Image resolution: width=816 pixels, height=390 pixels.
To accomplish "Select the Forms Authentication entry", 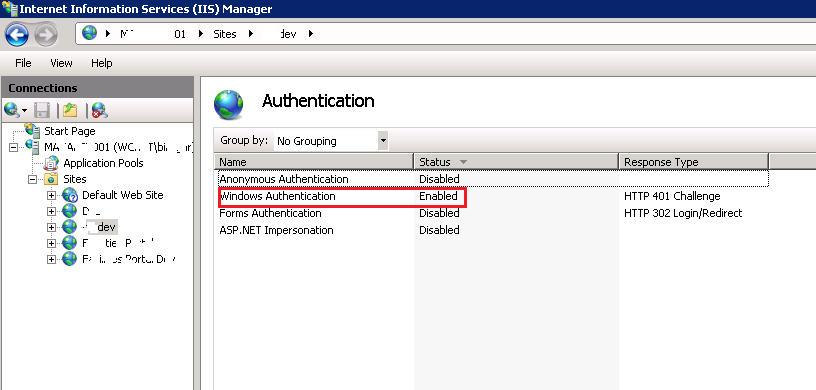I will pos(270,213).
